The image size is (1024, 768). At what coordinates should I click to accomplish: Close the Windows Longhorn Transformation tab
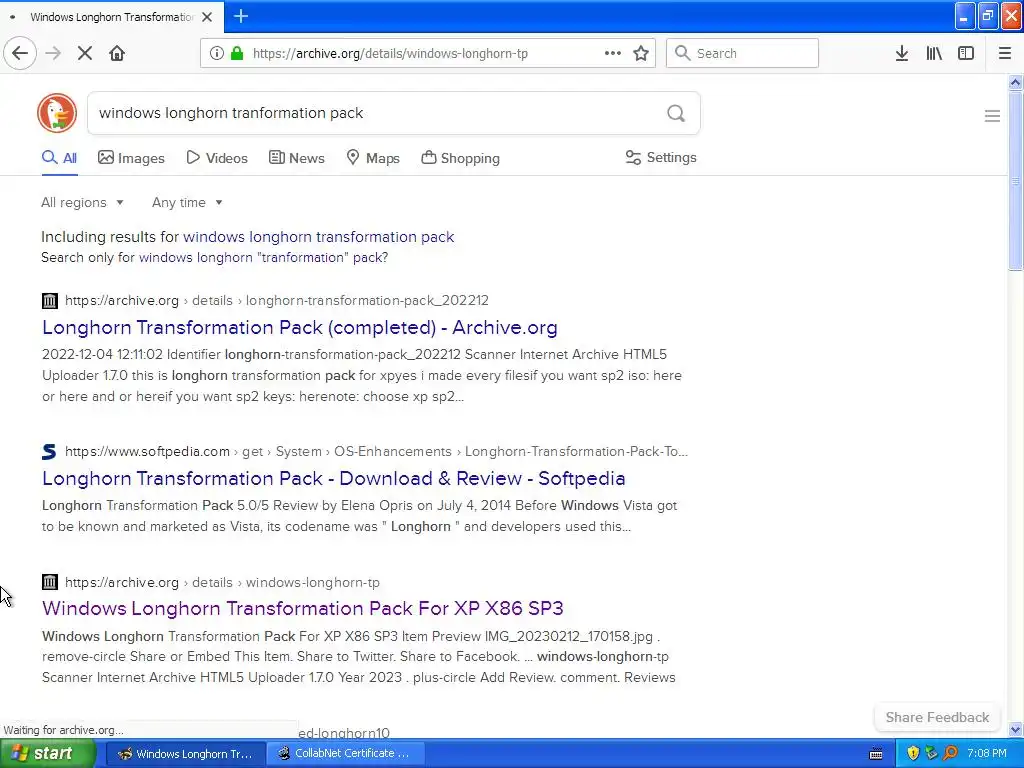click(x=207, y=17)
